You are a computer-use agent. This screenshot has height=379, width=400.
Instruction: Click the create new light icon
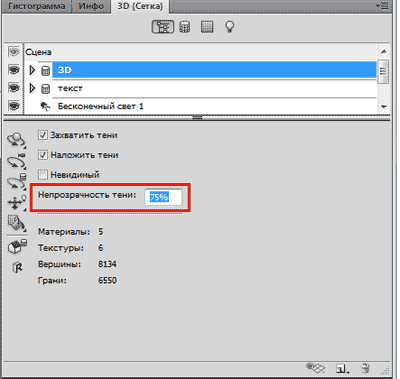[342, 368]
